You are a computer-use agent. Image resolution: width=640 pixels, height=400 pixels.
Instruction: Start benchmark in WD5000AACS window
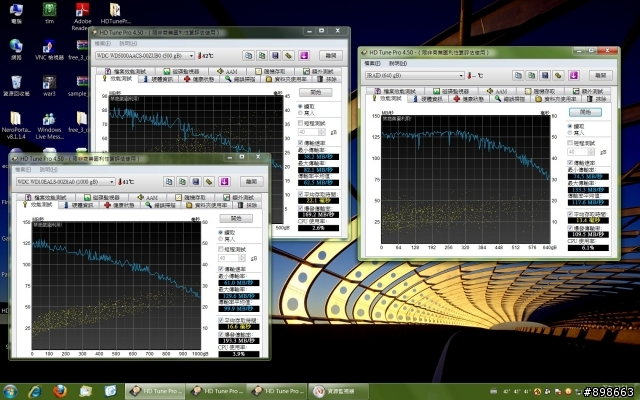[x=316, y=92]
